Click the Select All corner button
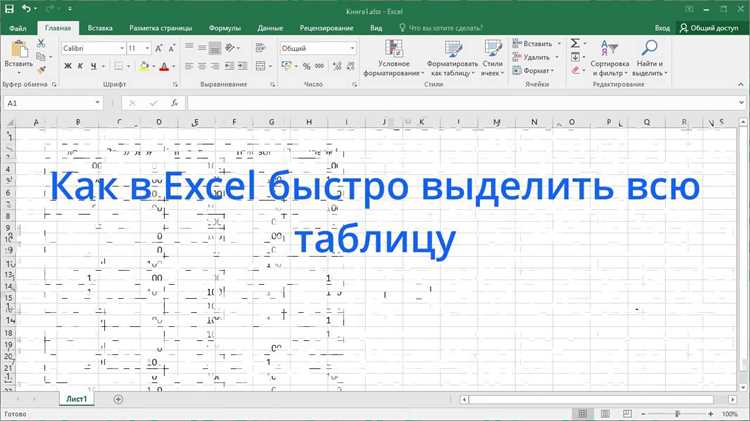 pos(10,122)
